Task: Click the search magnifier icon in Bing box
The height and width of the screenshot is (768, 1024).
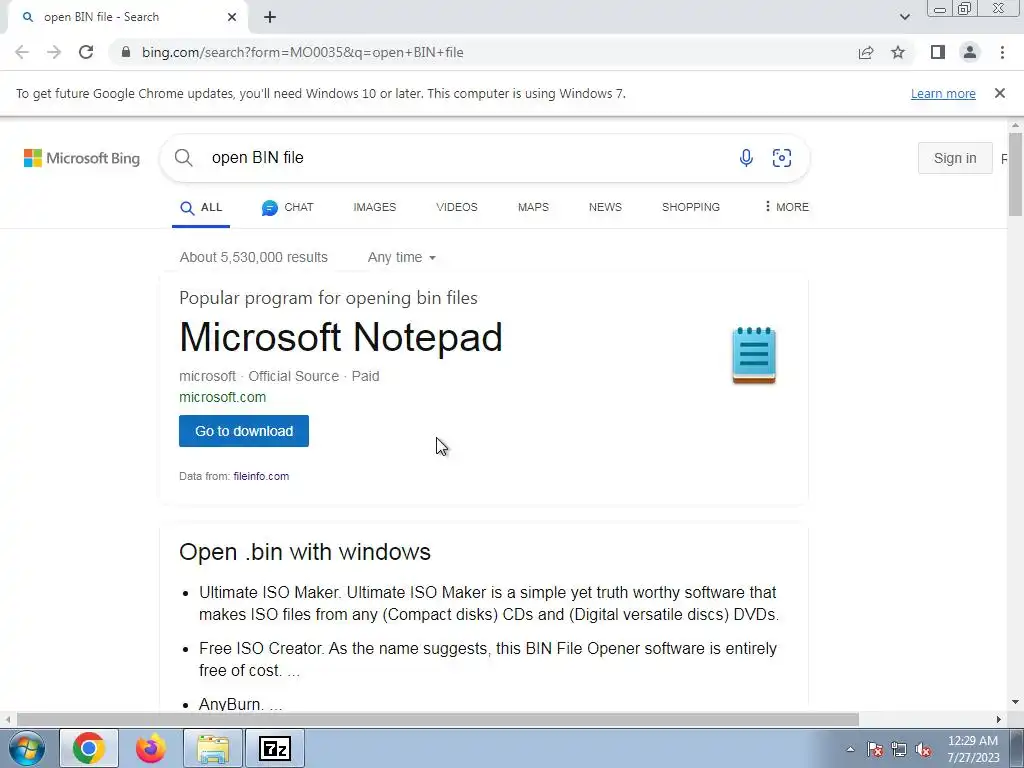Action: point(184,157)
